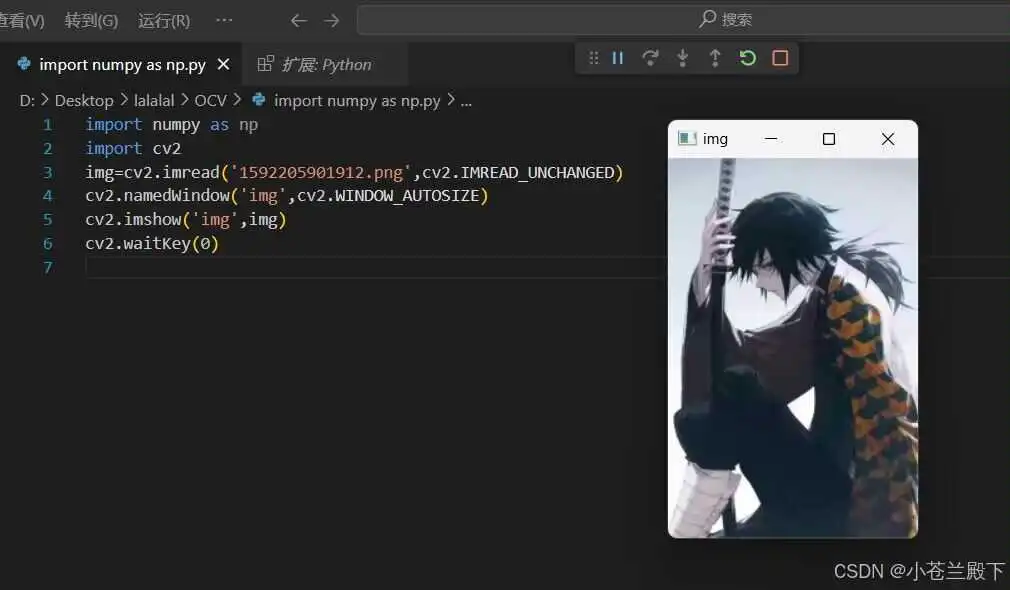The image size is (1010, 590).
Task: Stop the debug session
Action: point(780,59)
